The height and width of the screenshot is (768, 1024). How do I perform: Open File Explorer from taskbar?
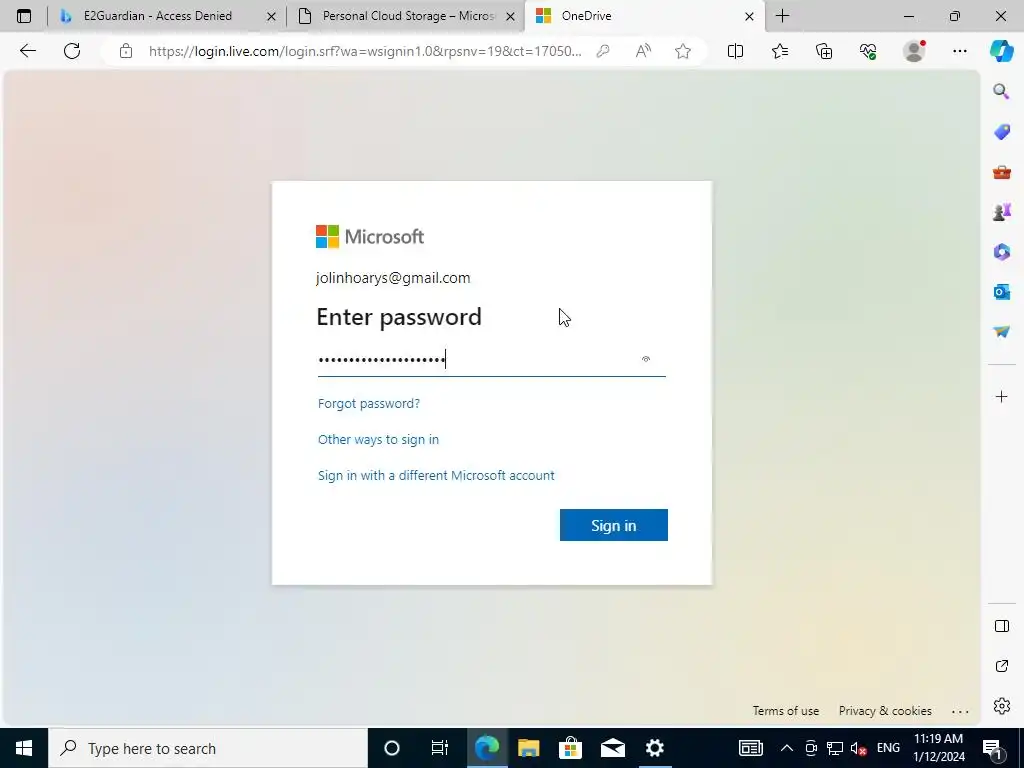click(528, 748)
